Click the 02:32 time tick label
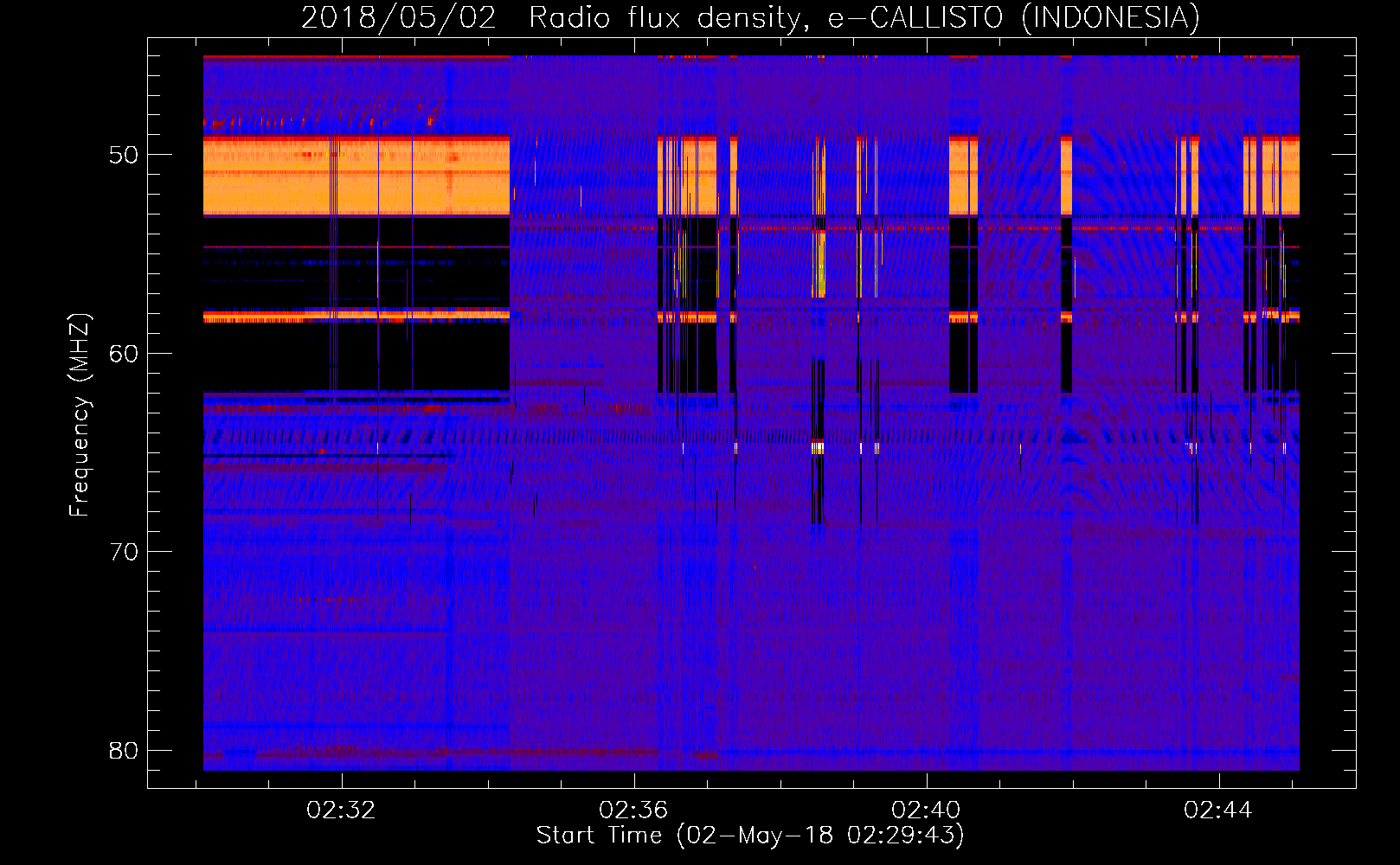 [341, 811]
